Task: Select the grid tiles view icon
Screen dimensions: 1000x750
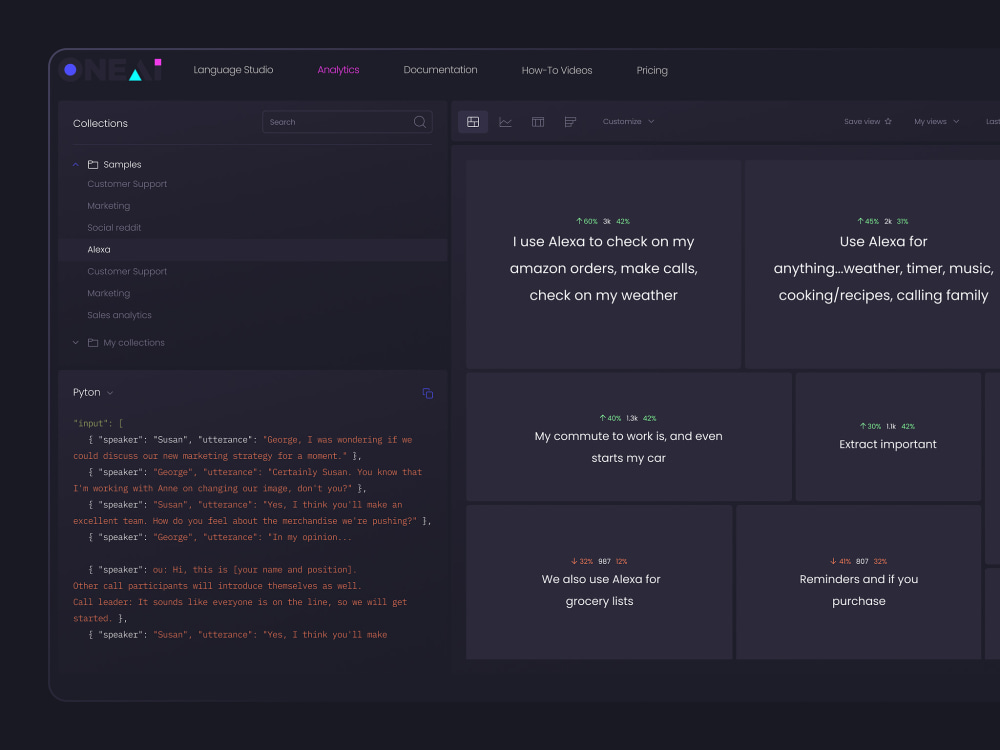Action: coord(473,122)
